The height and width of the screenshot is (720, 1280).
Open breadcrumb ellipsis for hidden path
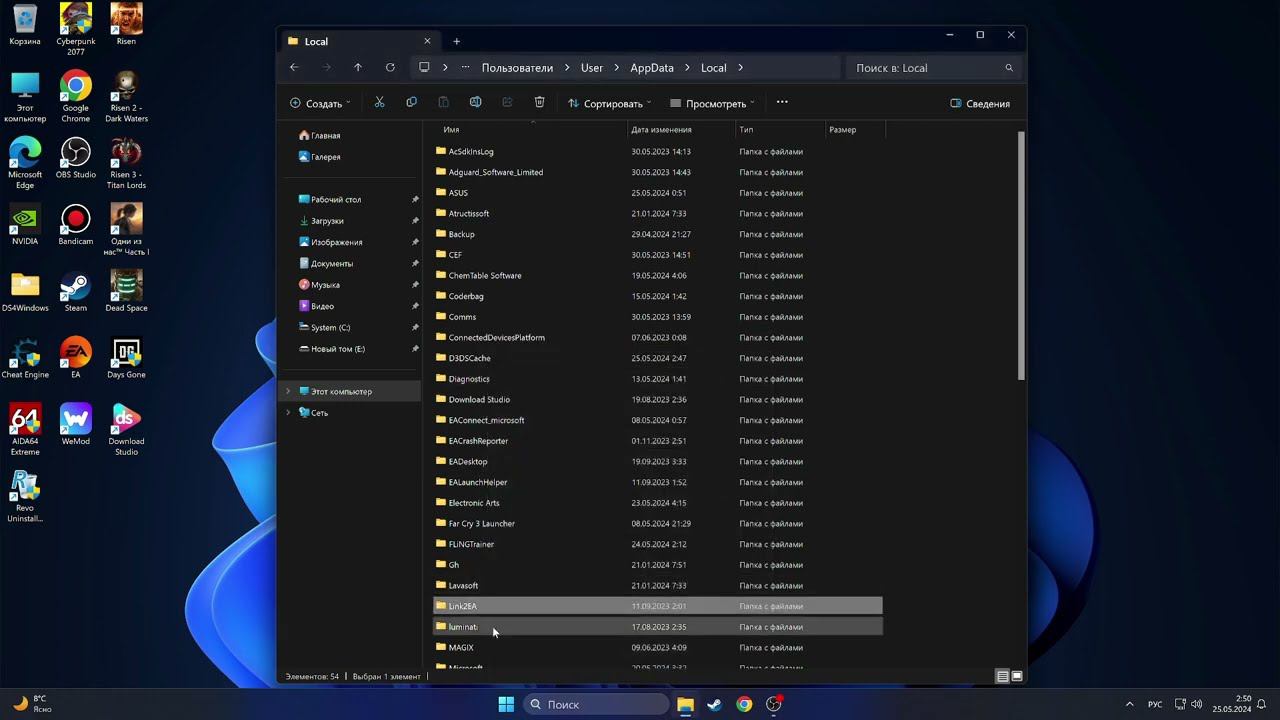pyautogui.click(x=465, y=68)
